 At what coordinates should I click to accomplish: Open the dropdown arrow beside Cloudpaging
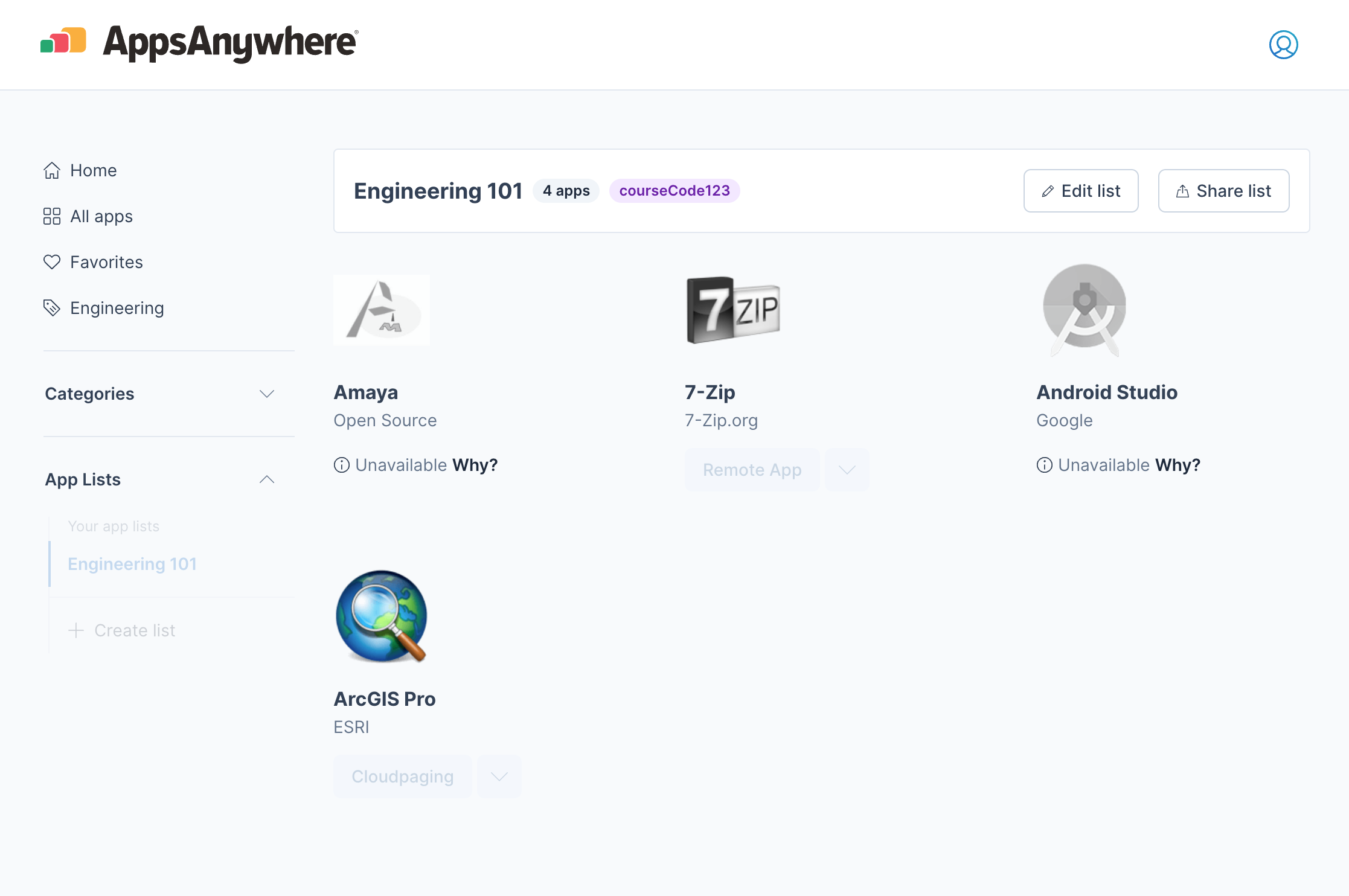pos(499,776)
